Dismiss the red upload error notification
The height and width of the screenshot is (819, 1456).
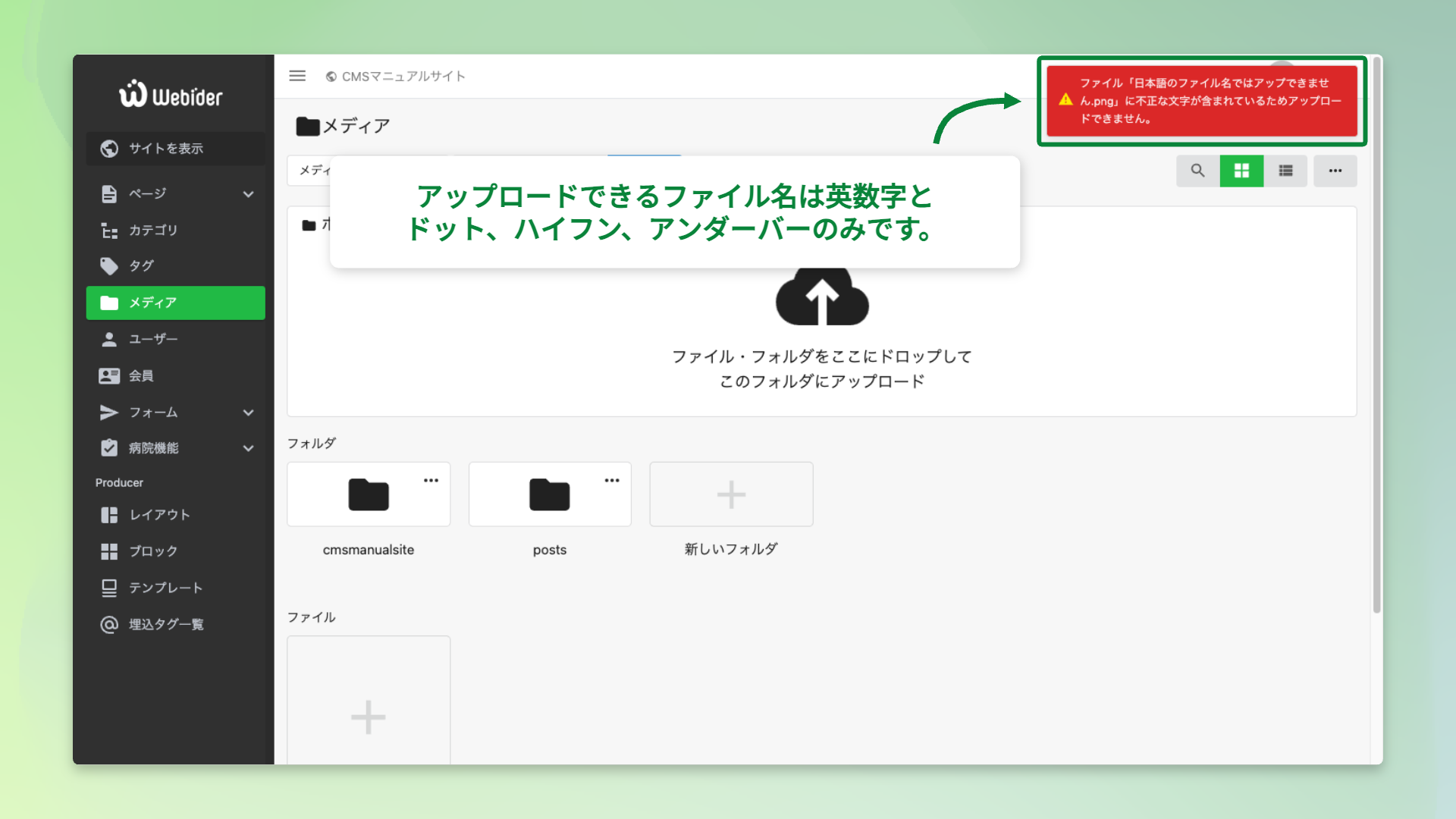(1201, 101)
